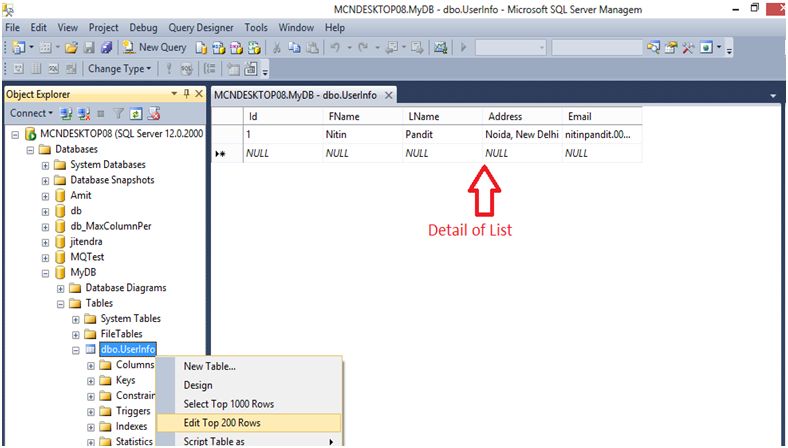Pin the Object Explorer panel
Screen dimensions: 788x448
tap(186, 94)
